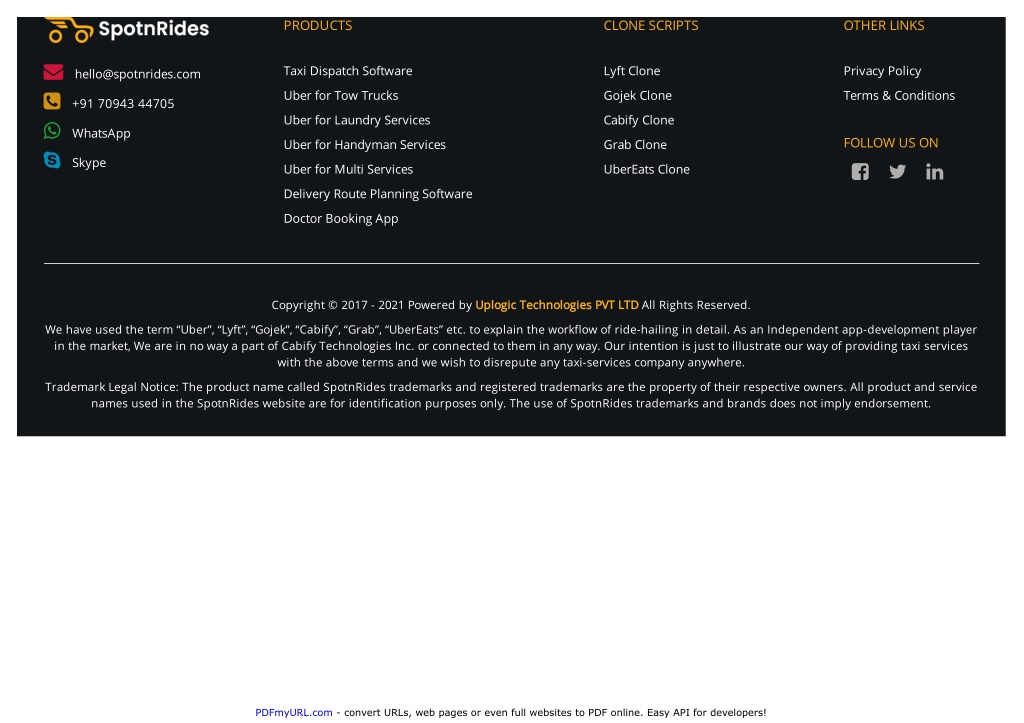Open the Facebook social icon
Viewport: 1024px width, 723px height.
pos(860,172)
